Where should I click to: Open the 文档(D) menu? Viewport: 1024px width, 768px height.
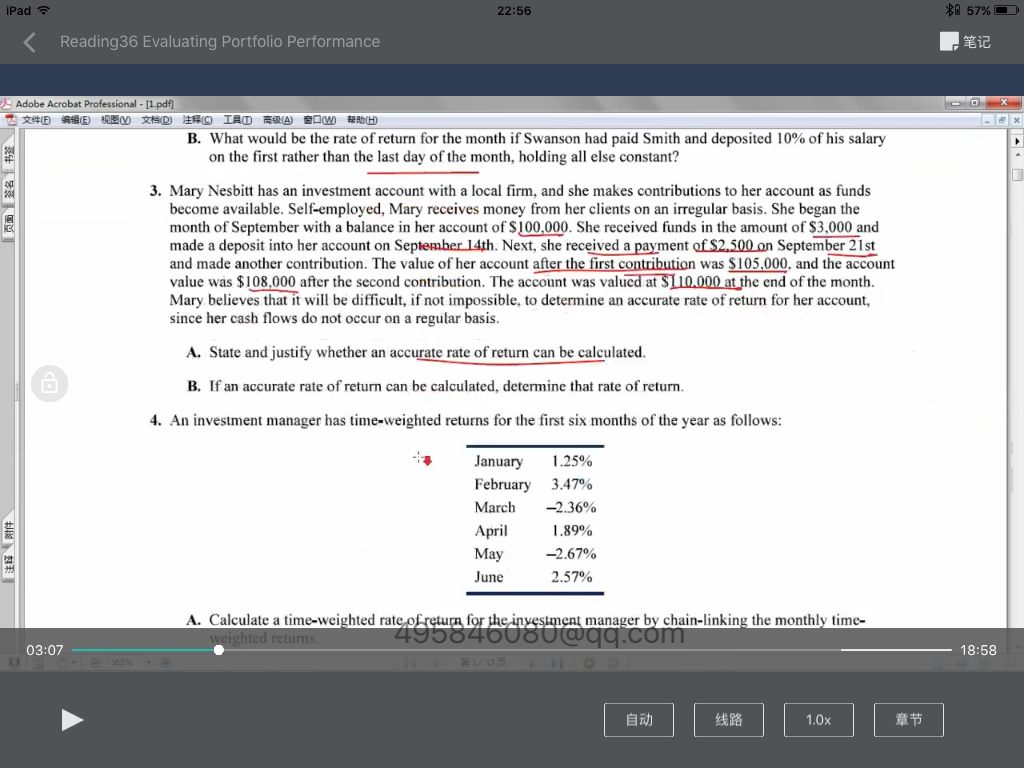tap(157, 120)
